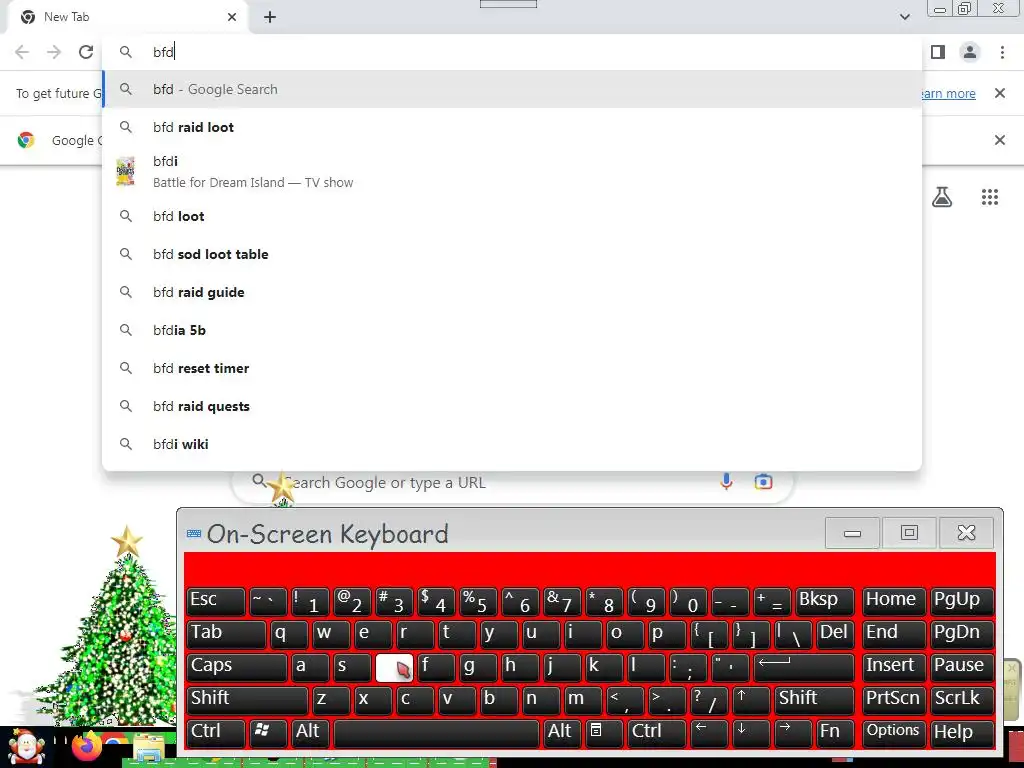Viewport: 1024px width, 768px height.
Task: Click the Insert key on the keyboard
Action: coord(893,666)
